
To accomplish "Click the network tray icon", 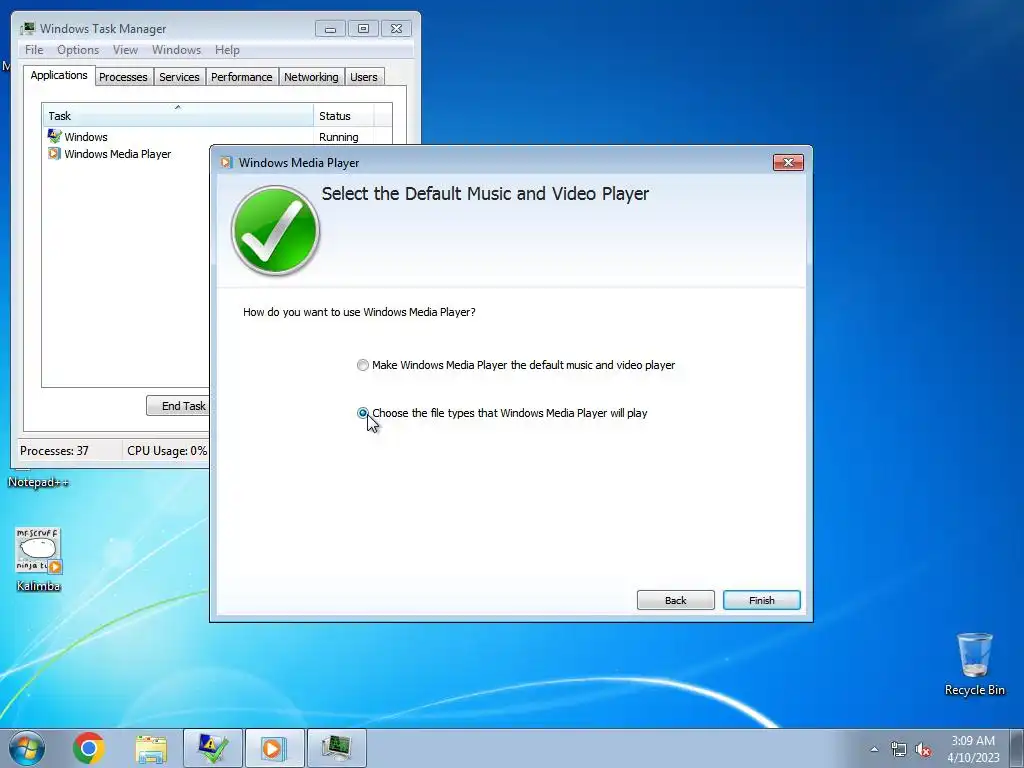I will 899,749.
